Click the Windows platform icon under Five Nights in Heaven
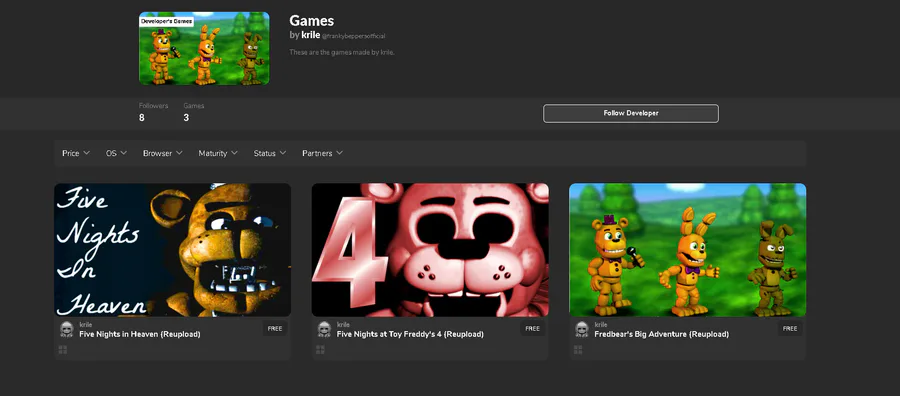Image resolution: width=900 pixels, height=396 pixels. [x=63, y=350]
